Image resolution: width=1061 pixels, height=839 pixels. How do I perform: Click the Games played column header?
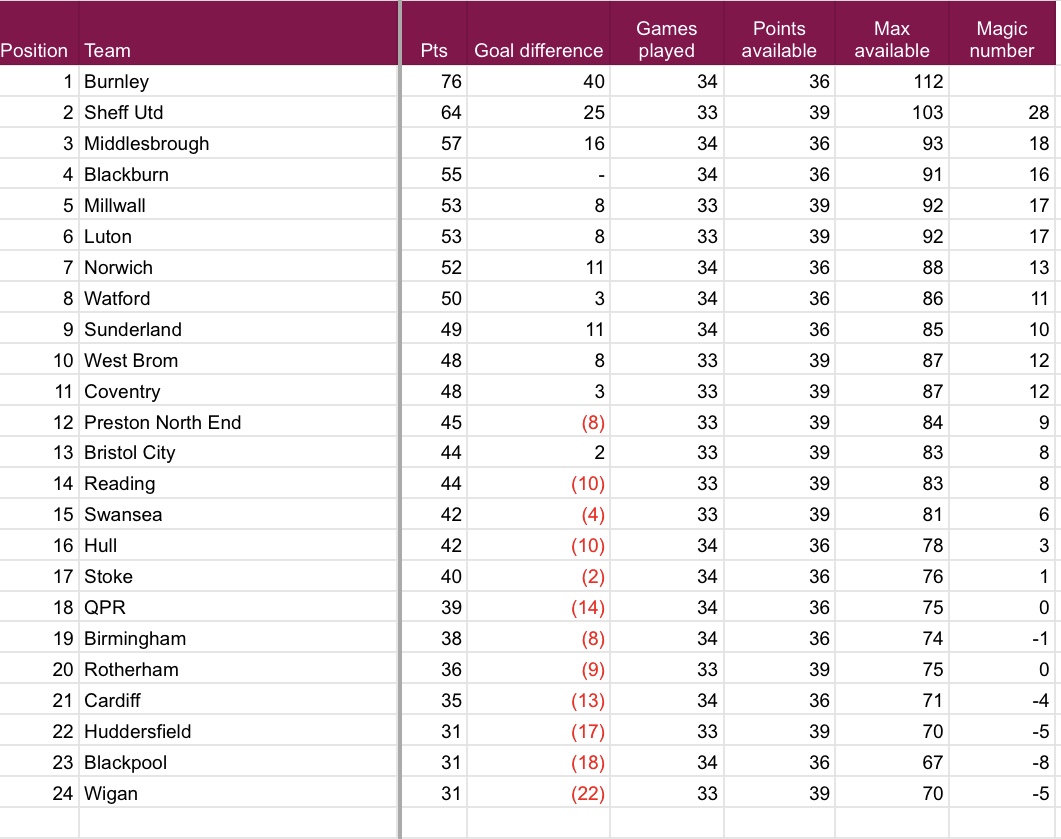(x=666, y=40)
